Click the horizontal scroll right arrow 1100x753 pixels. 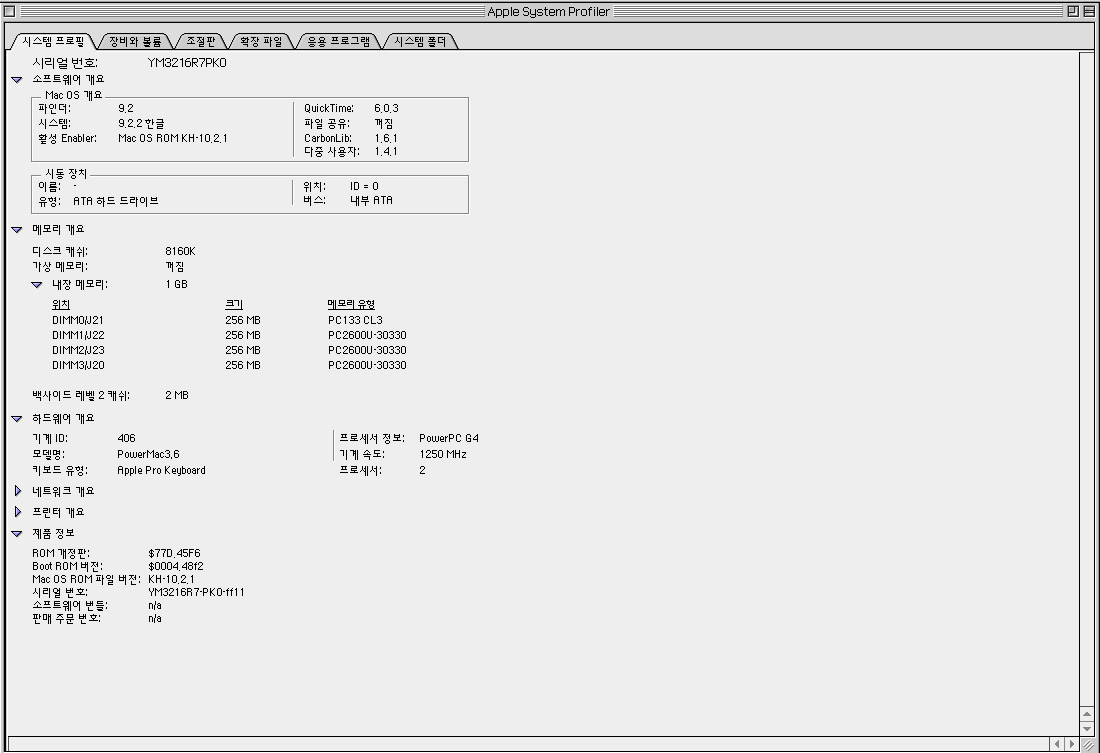coord(1072,745)
